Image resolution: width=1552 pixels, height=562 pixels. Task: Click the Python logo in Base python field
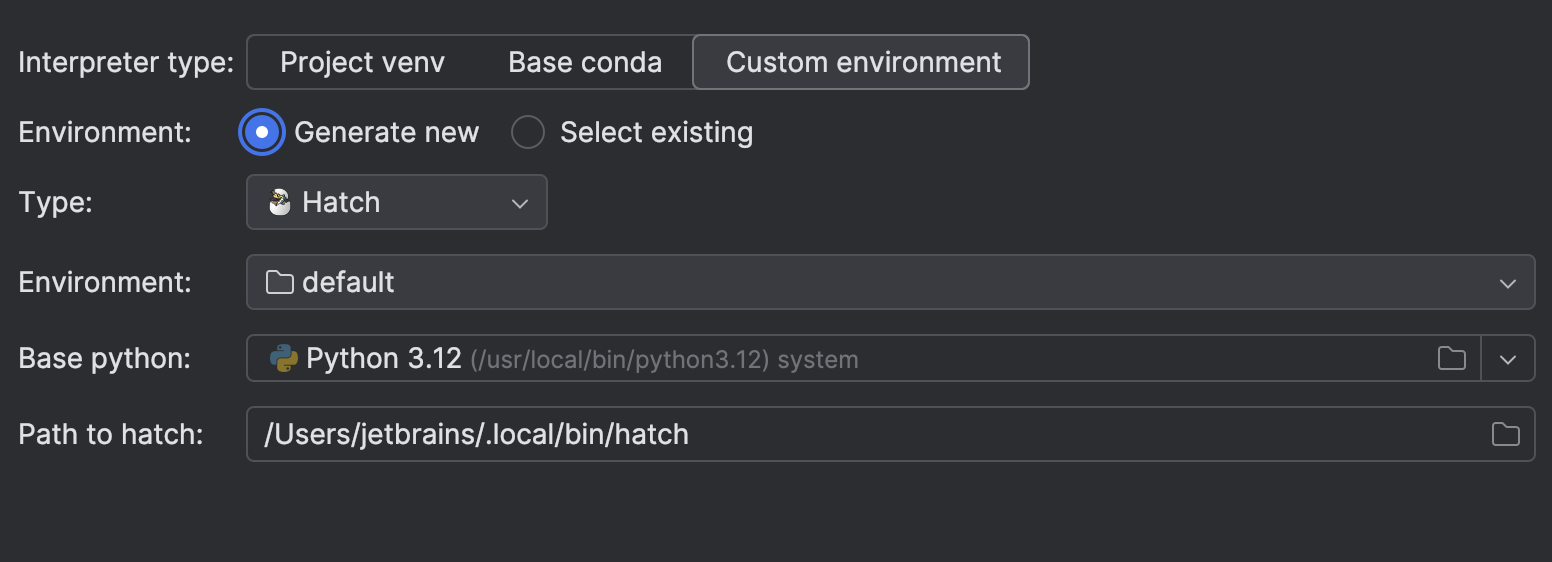point(284,358)
